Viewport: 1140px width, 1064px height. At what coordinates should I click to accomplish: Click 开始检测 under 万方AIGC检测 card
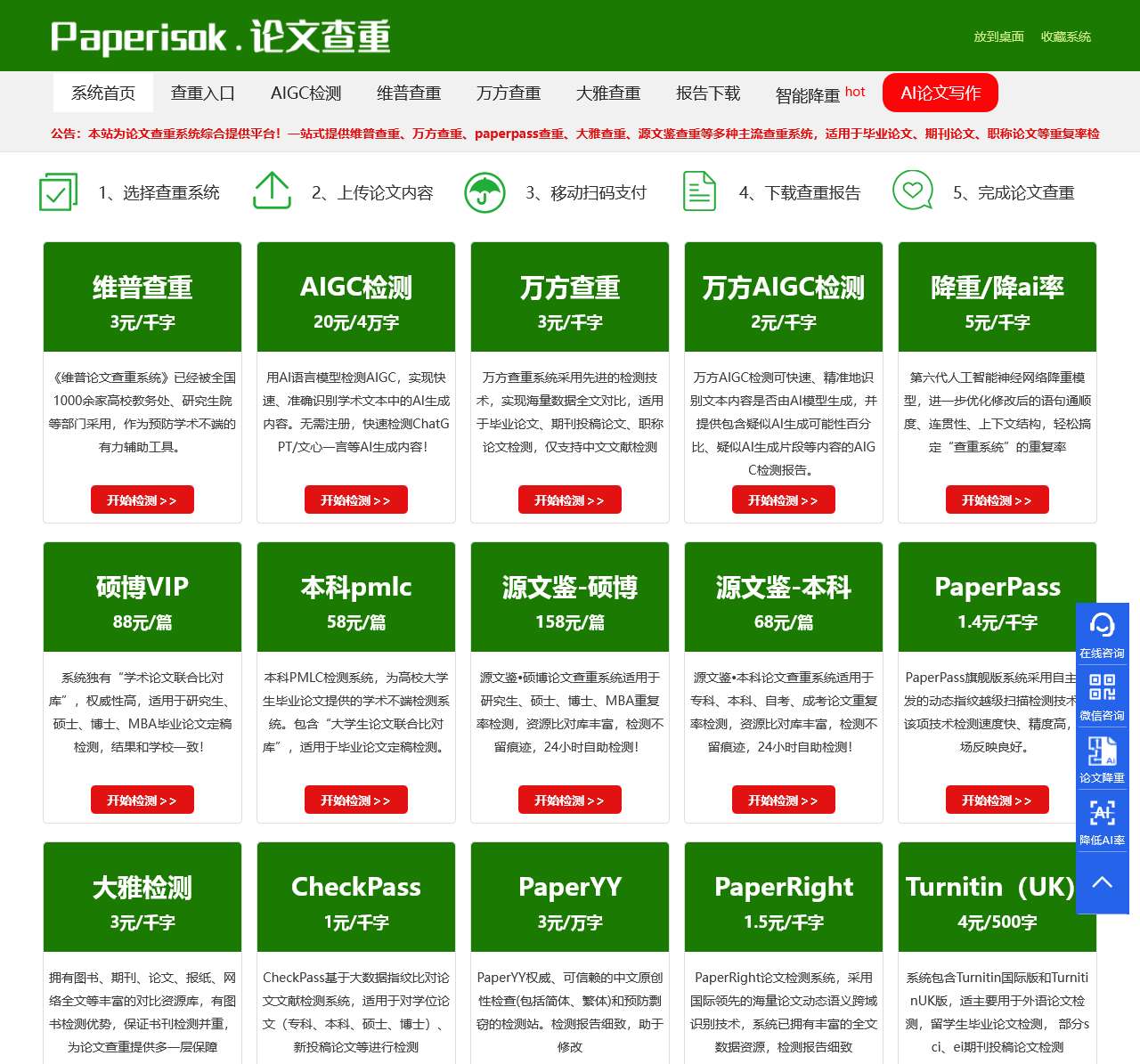pyautogui.click(x=784, y=500)
